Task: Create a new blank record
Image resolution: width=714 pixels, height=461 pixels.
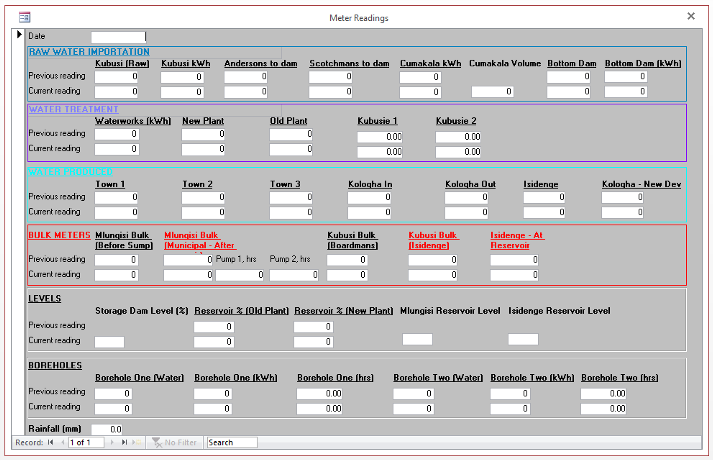Action: click(137, 442)
